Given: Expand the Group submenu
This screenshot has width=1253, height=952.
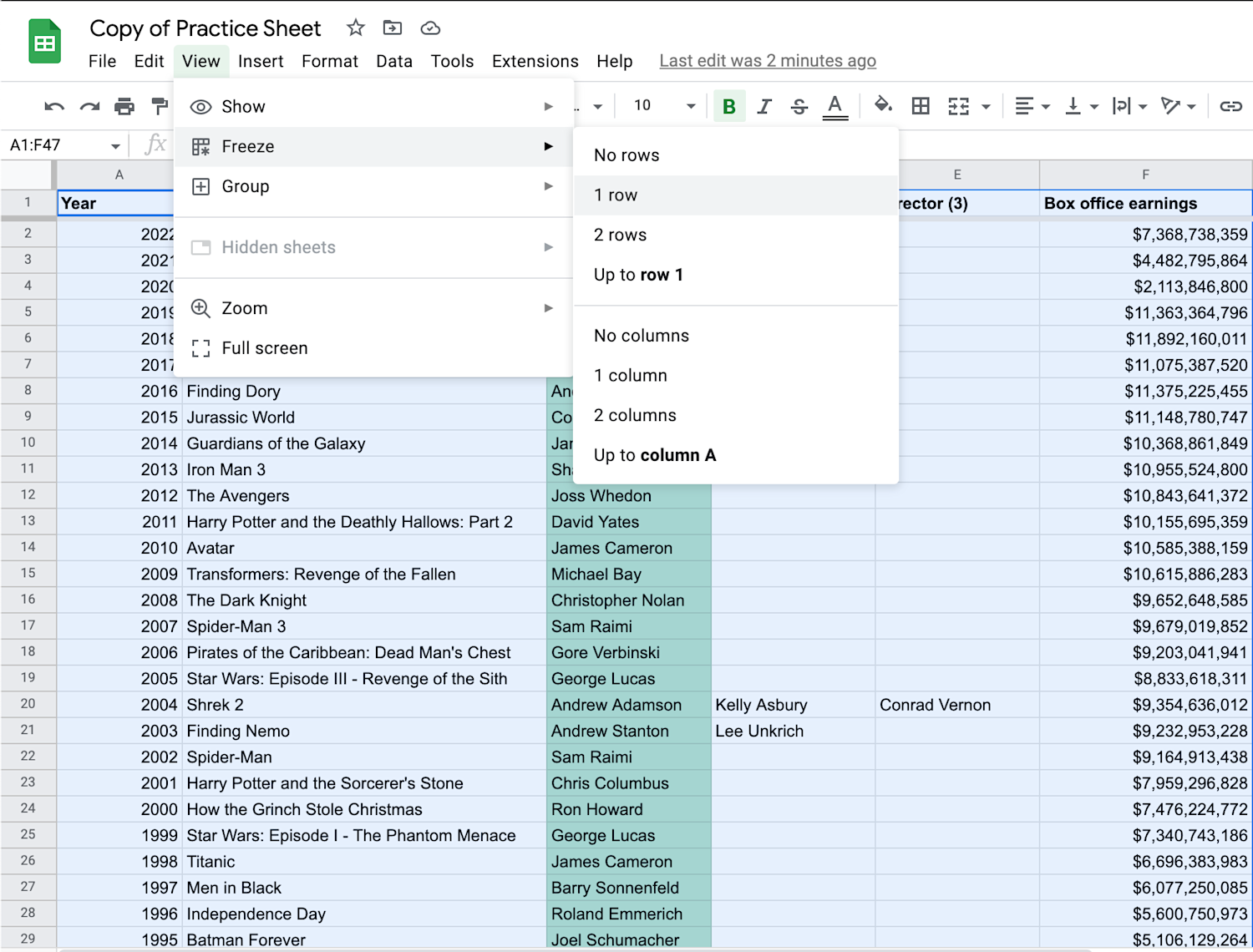Looking at the screenshot, I should coord(373,187).
